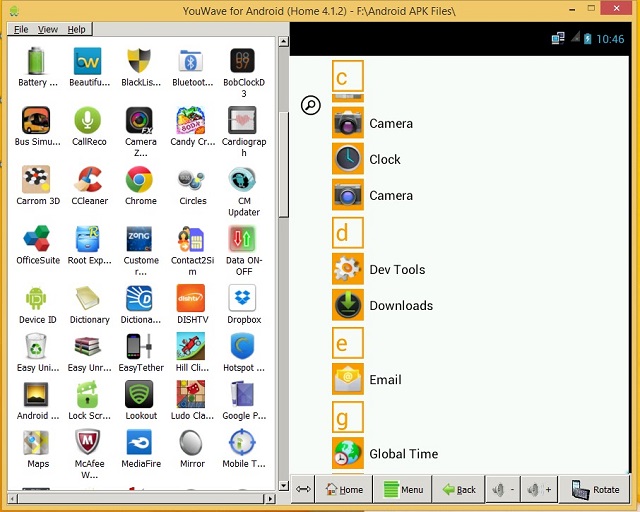Image resolution: width=640 pixels, height=512 pixels.
Task: Click the MediaFire app icon
Action: 139,442
